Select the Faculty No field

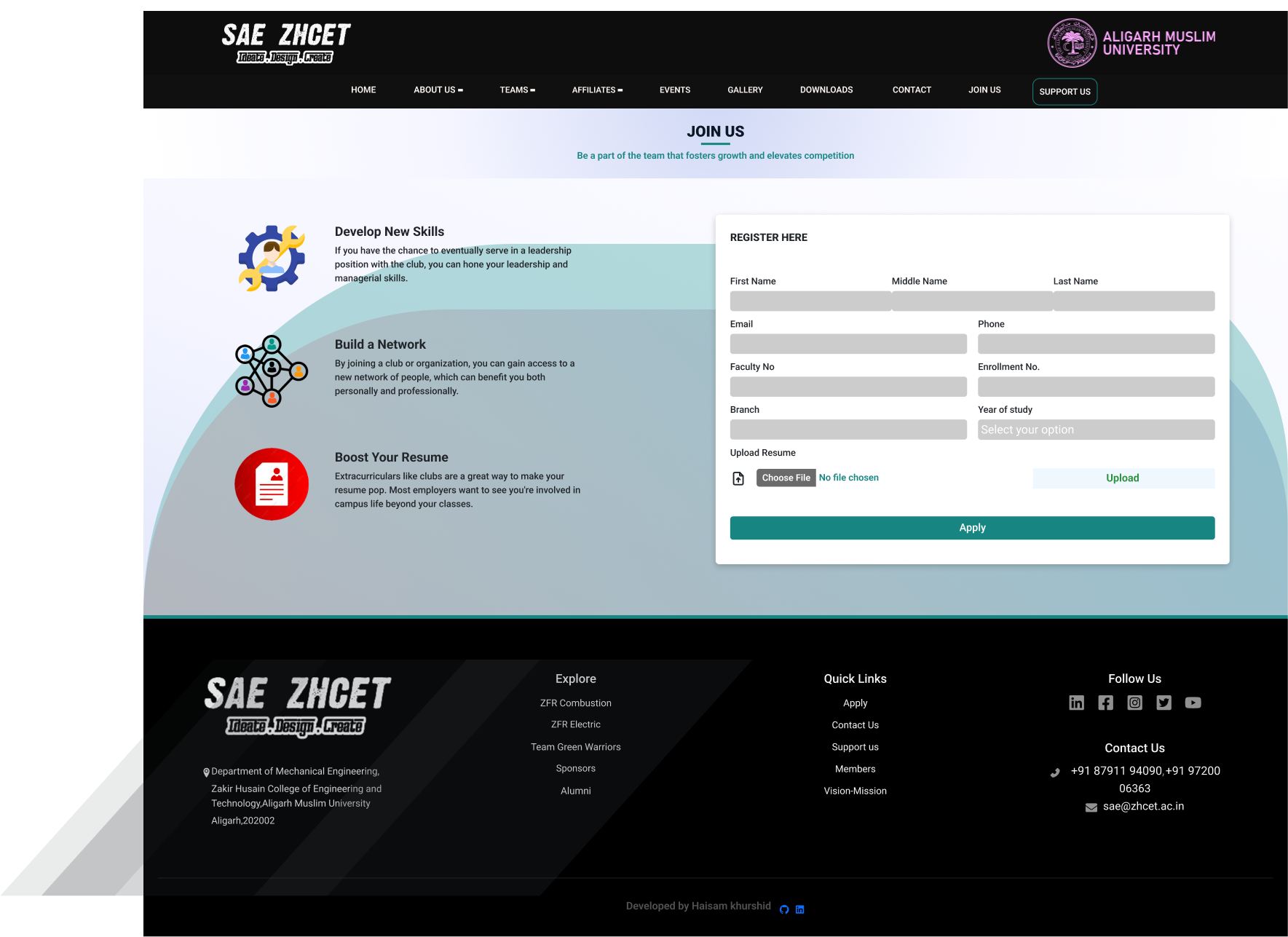point(848,387)
